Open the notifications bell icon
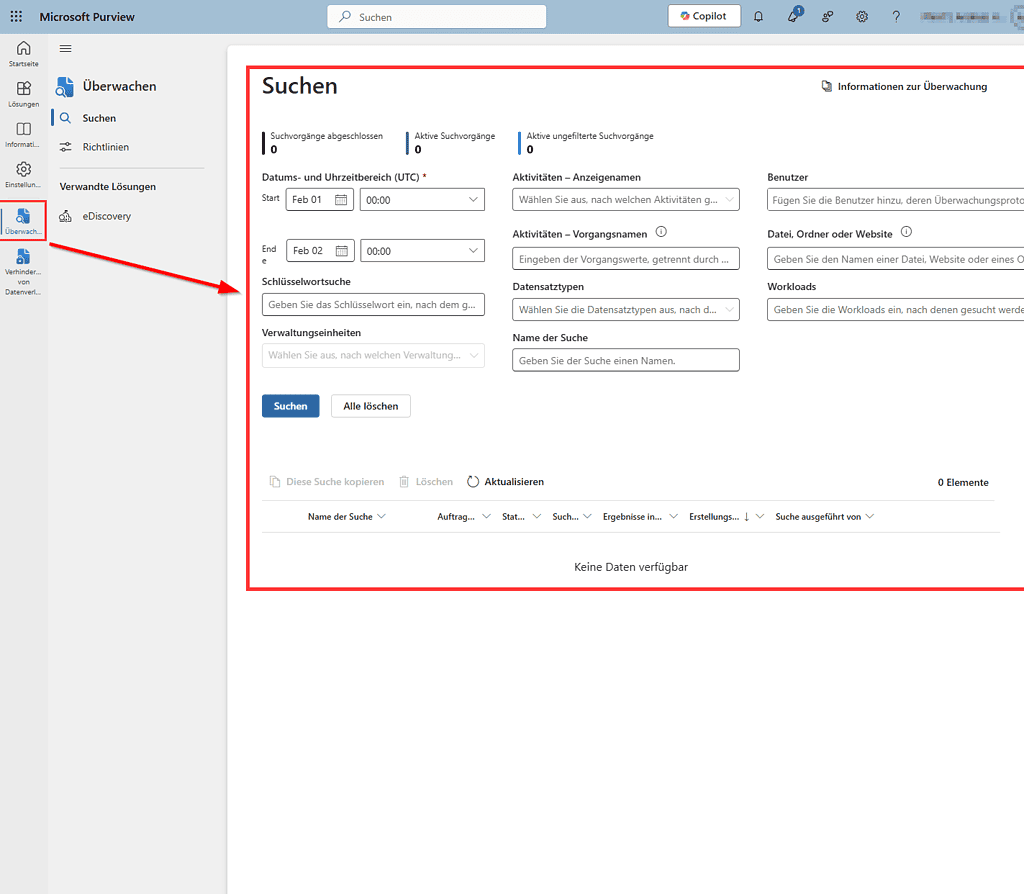1024x894 pixels. click(758, 16)
